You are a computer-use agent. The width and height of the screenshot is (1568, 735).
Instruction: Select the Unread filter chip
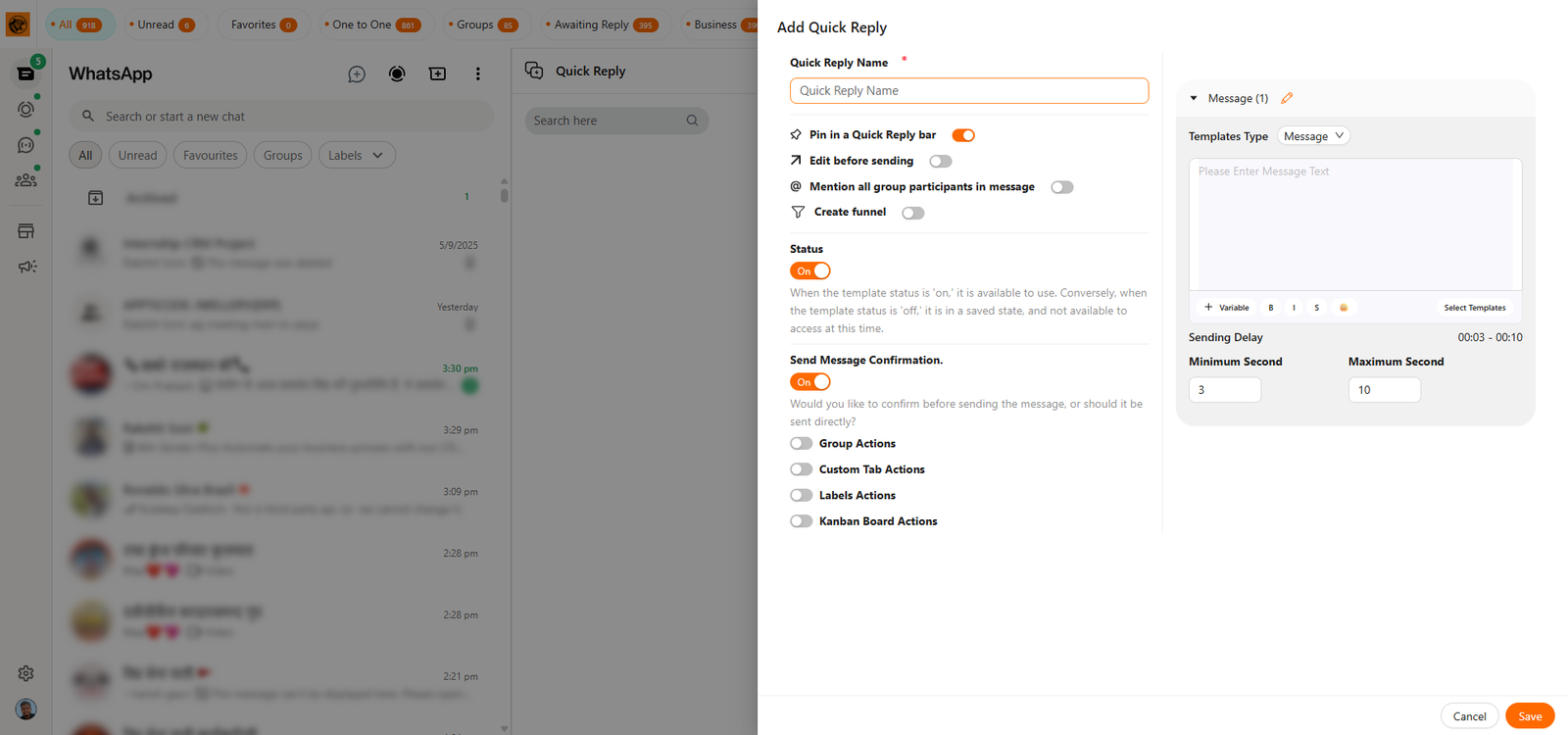pyautogui.click(x=137, y=156)
